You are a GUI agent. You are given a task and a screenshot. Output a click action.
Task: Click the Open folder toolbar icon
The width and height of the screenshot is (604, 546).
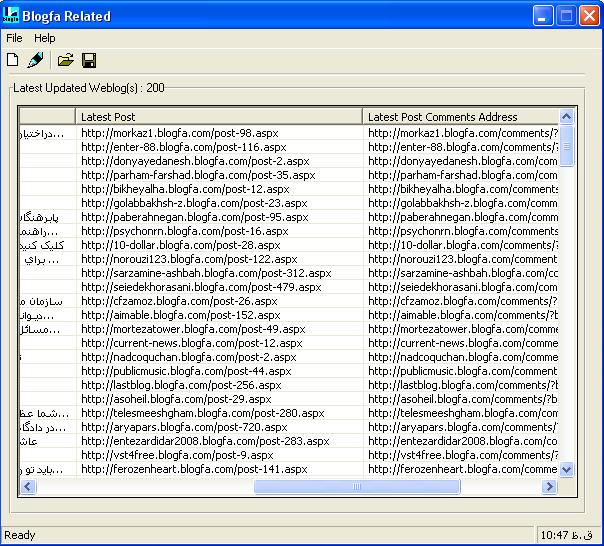(65, 60)
